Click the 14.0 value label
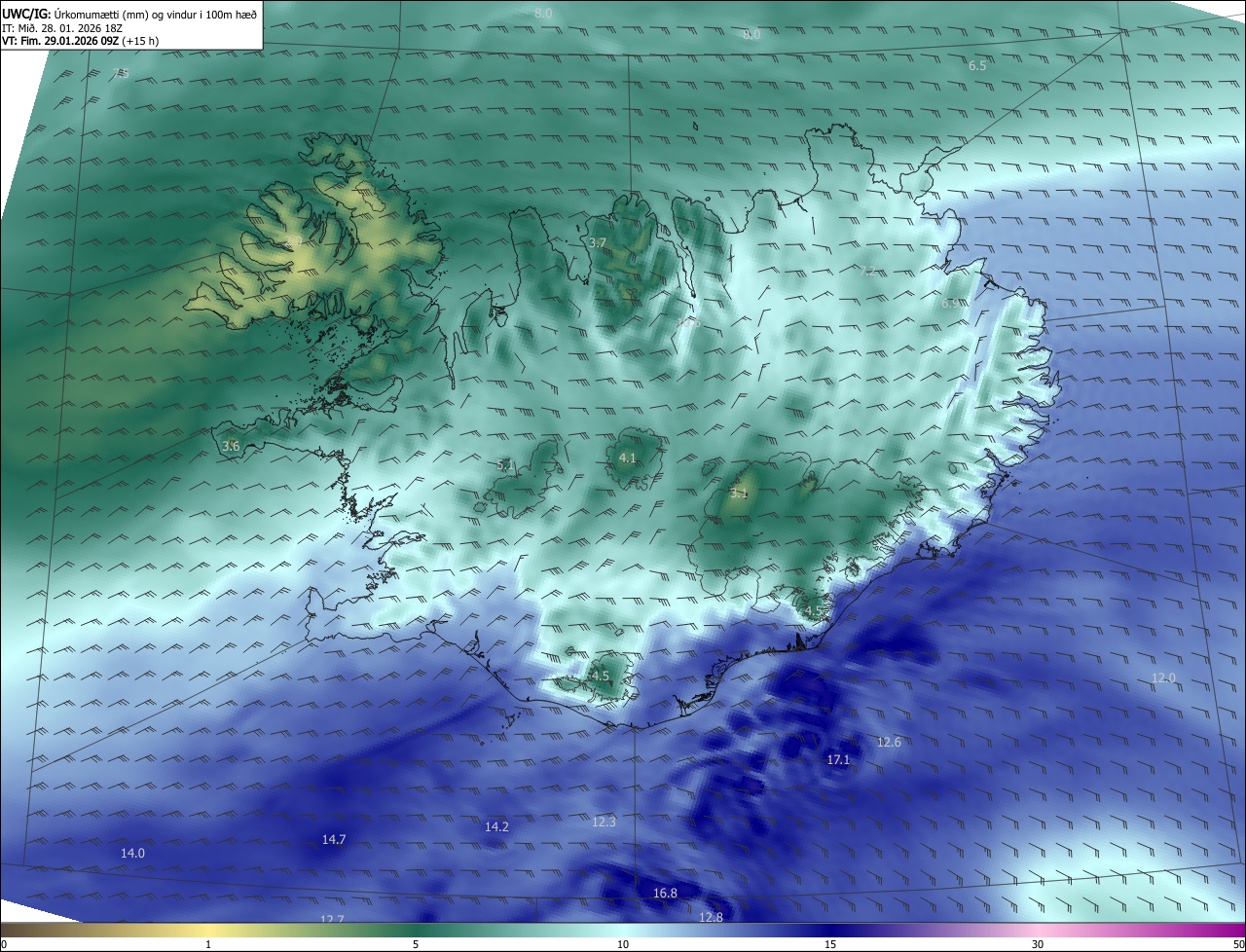 coord(132,853)
